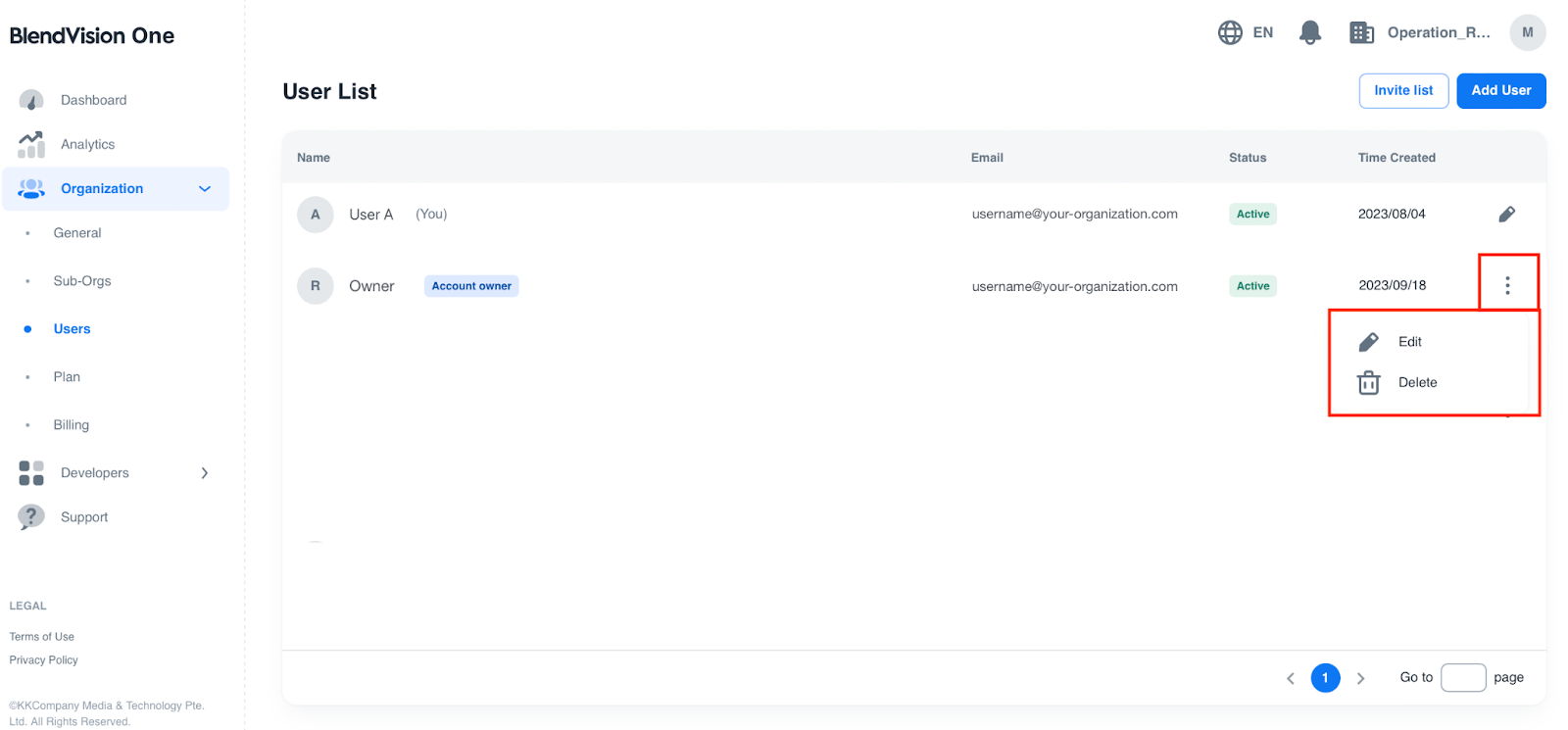
Task: Open the Operation_R... organization switcher
Action: tap(1438, 32)
